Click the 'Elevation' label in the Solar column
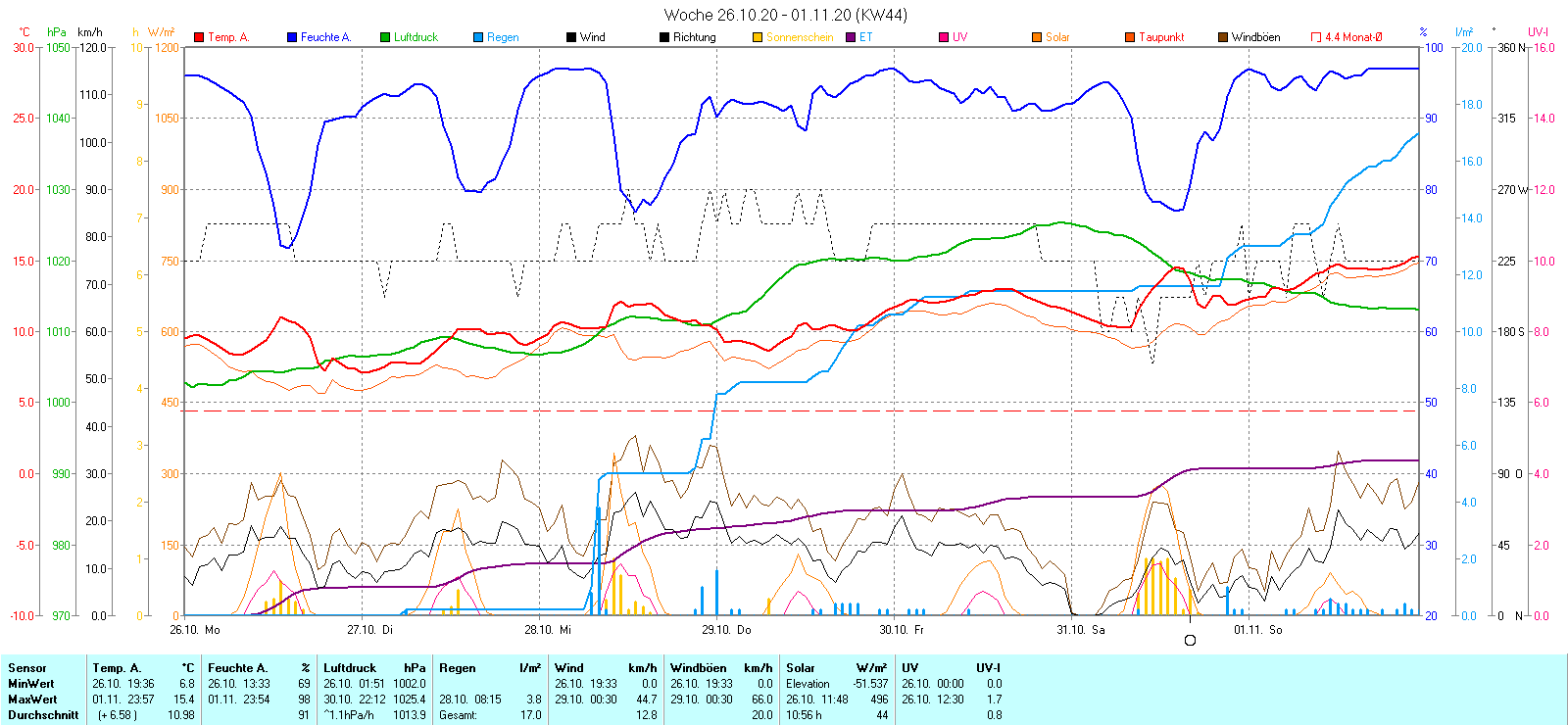1568x725 pixels. pyautogui.click(x=808, y=684)
